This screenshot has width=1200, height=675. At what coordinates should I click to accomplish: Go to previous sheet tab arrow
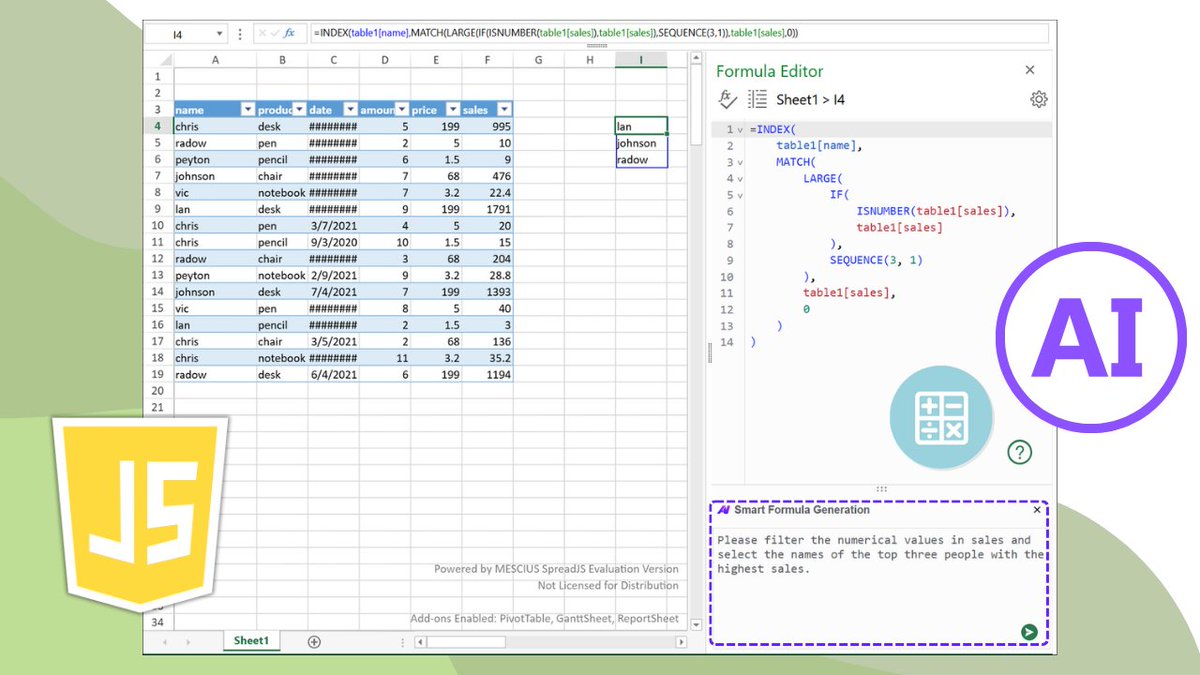point(164,641)
